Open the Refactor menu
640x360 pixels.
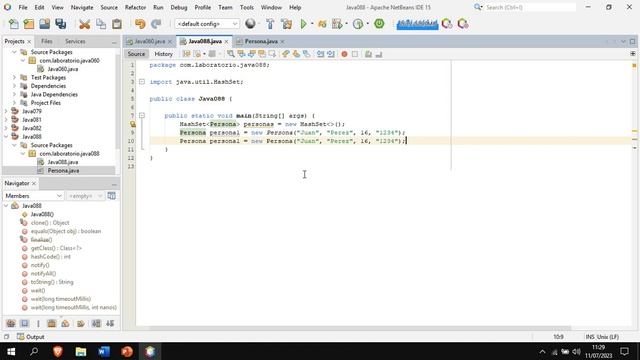click(135, 7)
